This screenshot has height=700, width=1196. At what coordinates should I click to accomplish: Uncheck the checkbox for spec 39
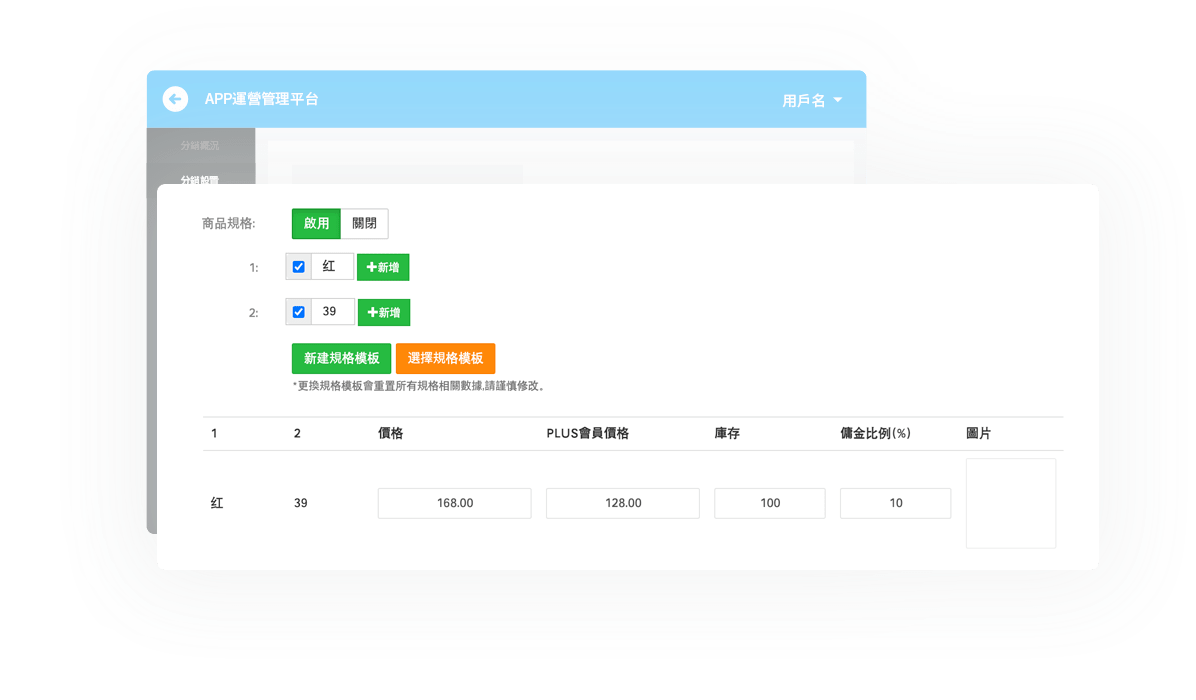298,312
